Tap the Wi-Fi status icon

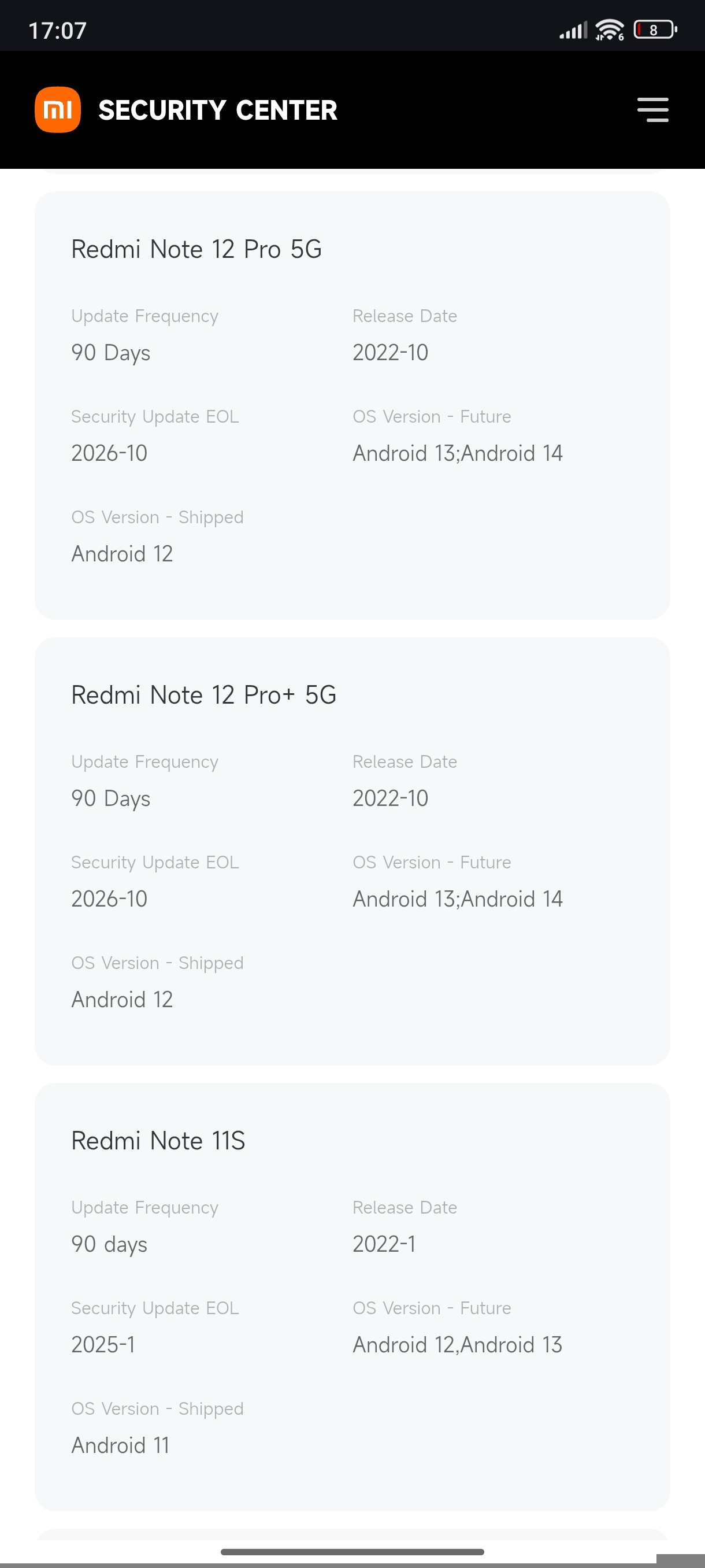click(x=609, y=29)
